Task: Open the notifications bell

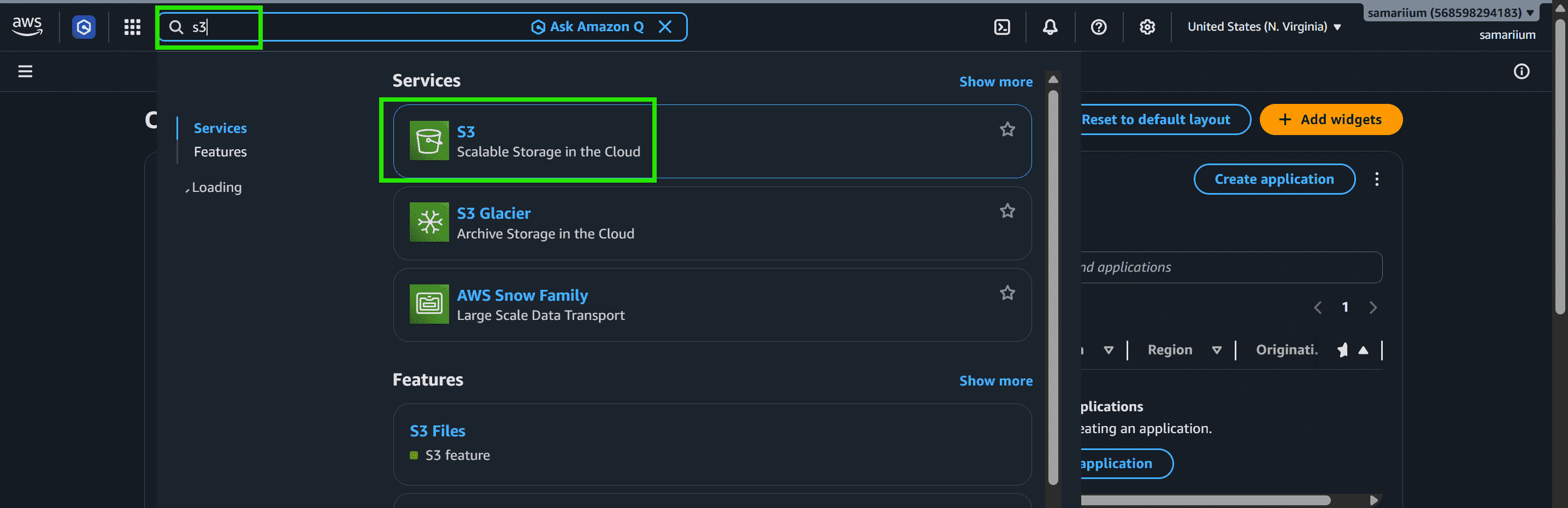Action: (x=1050, y=27)
